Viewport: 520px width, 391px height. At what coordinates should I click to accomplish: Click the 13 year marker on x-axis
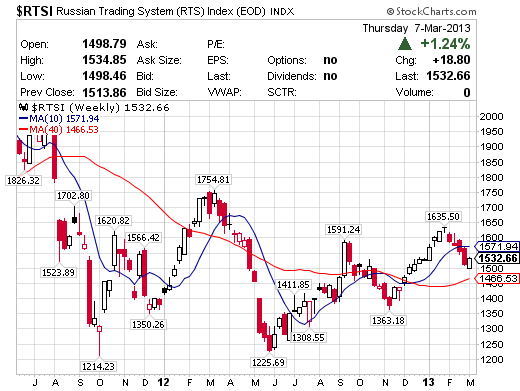point(429,382)
